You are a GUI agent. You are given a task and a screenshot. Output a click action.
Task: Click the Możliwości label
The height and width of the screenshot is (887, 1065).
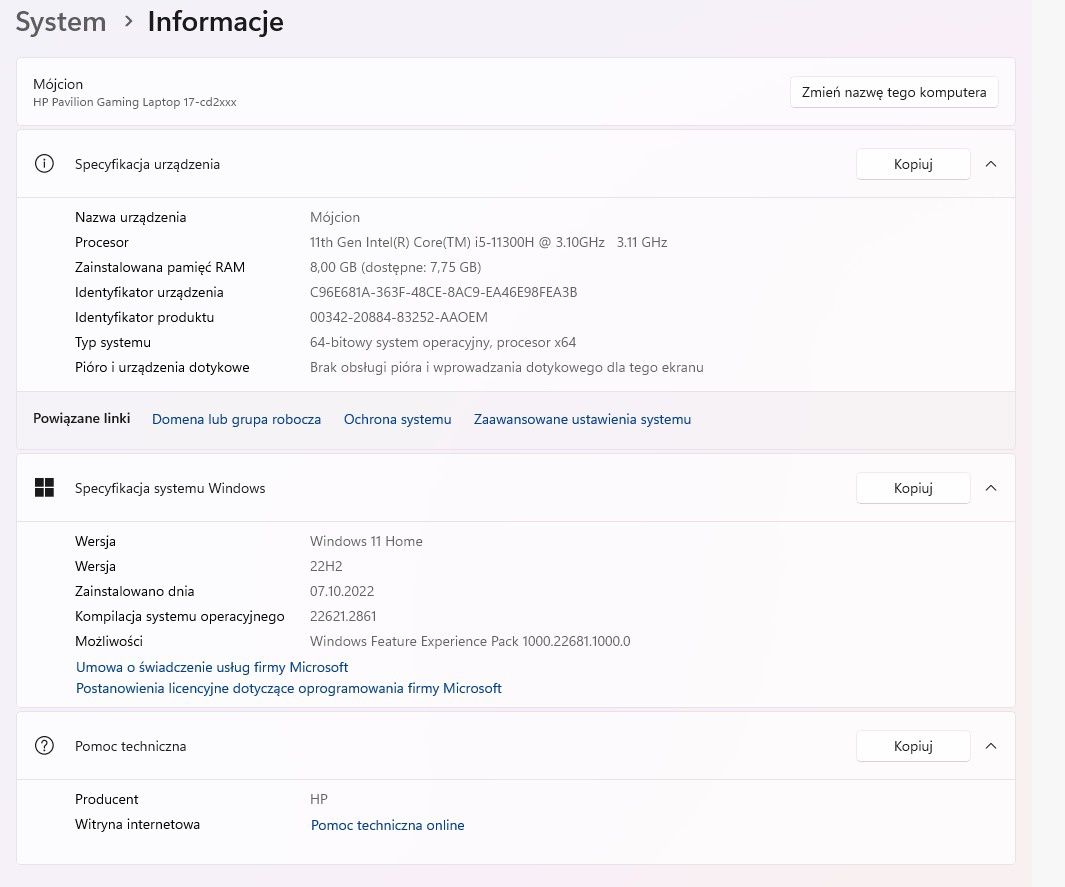109,641
